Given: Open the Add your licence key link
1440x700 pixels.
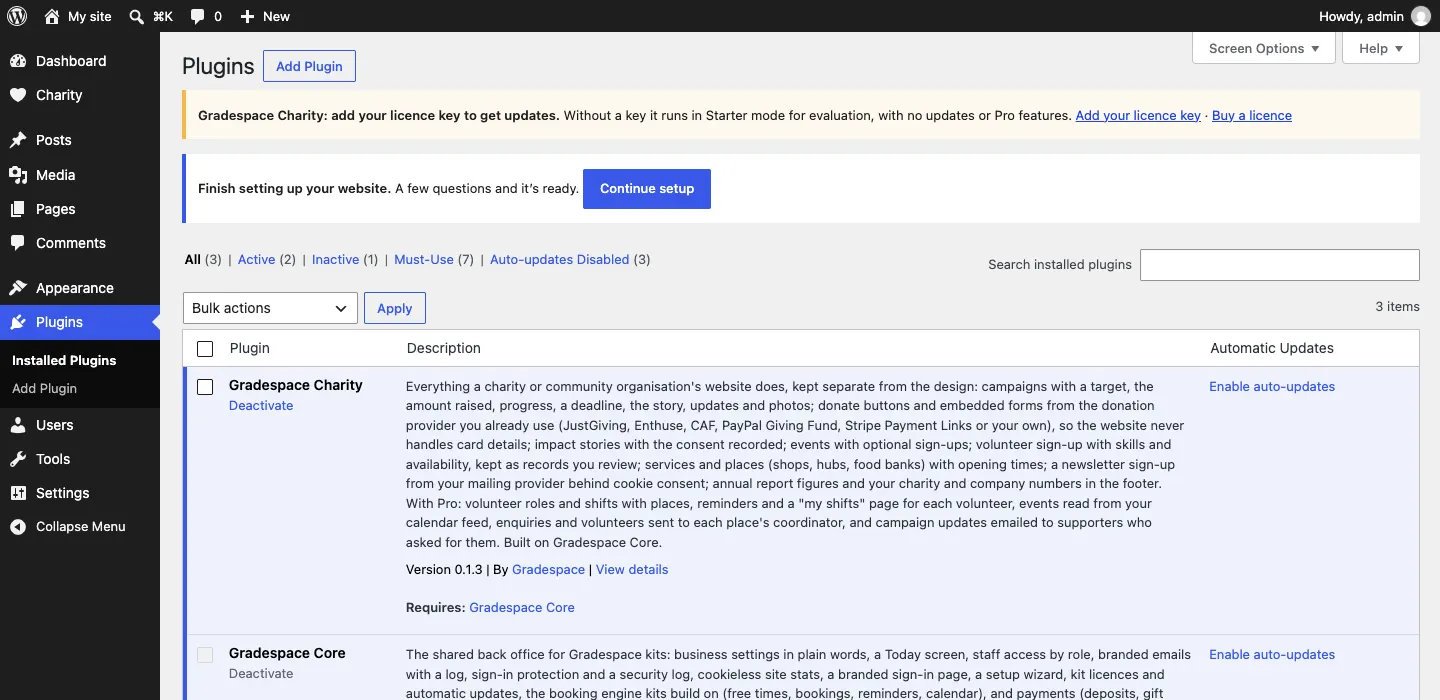Looking at the screenshot, I should point(1138,115).
